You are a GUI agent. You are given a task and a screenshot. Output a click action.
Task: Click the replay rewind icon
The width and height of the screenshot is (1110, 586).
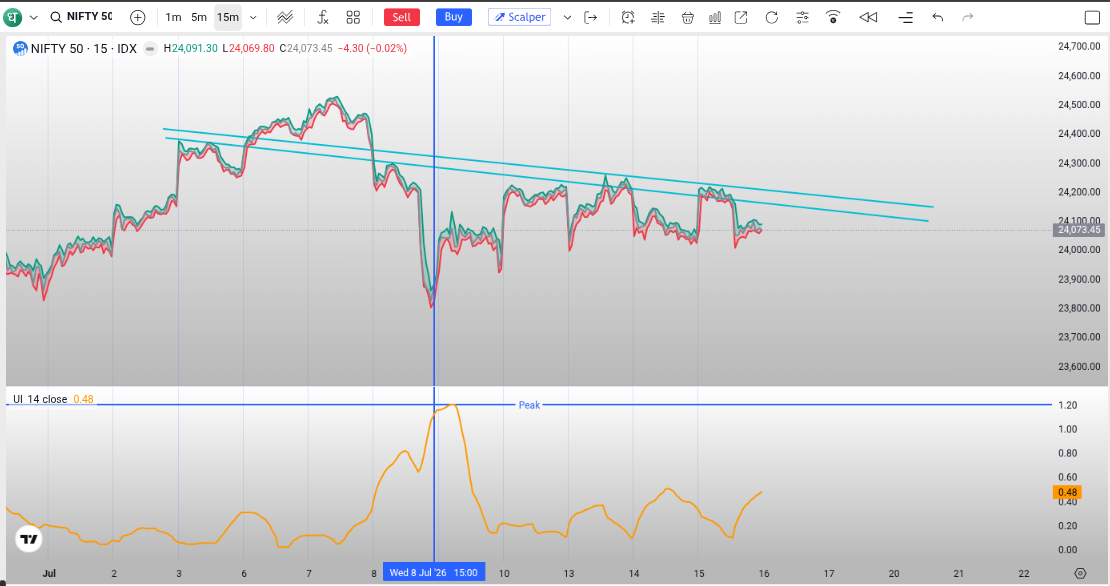click(x=868, y=17)
